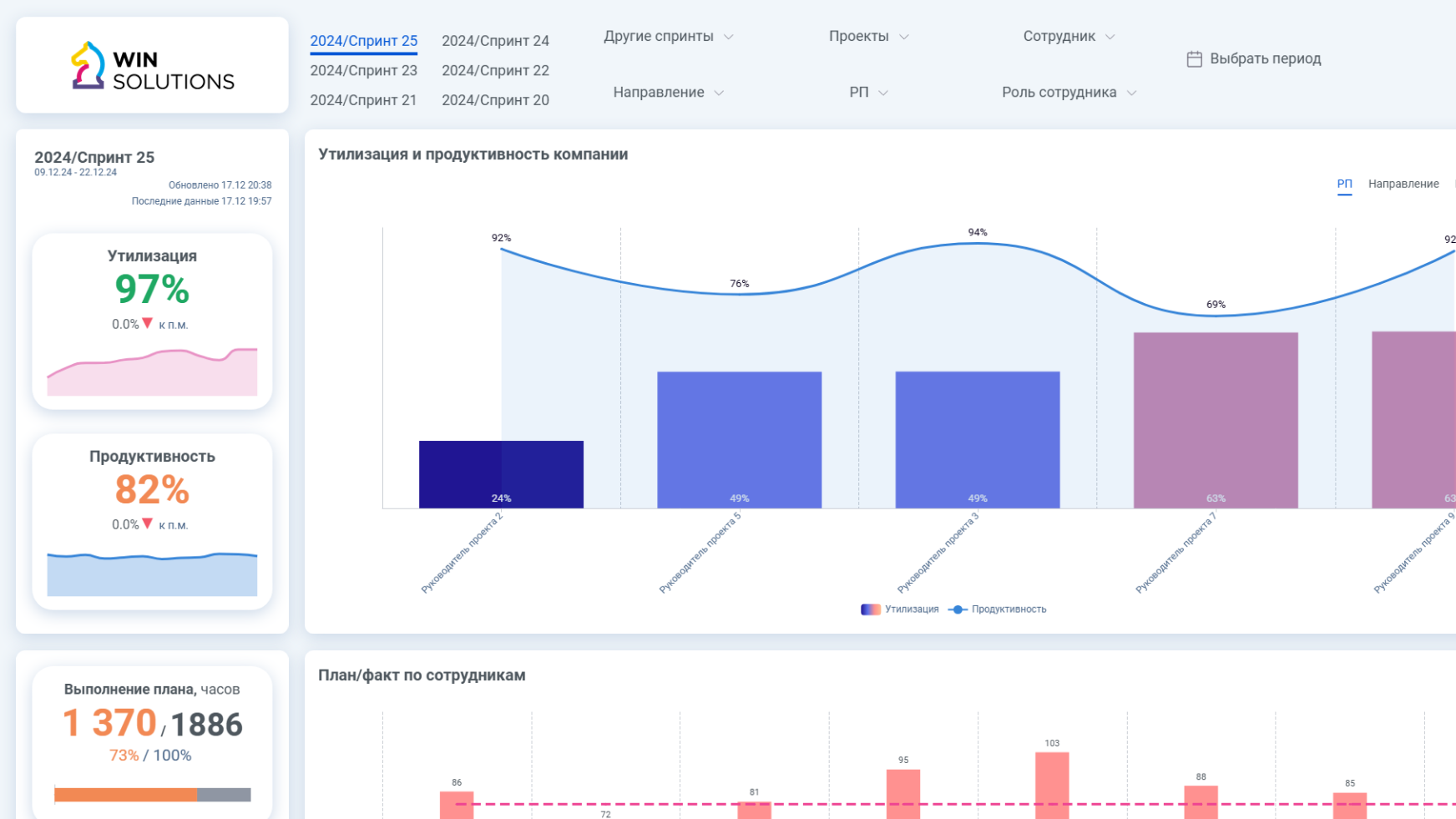Switch to 2024/Спринт 24
This screenshot has width=1456, height=819.
point(495,41)
